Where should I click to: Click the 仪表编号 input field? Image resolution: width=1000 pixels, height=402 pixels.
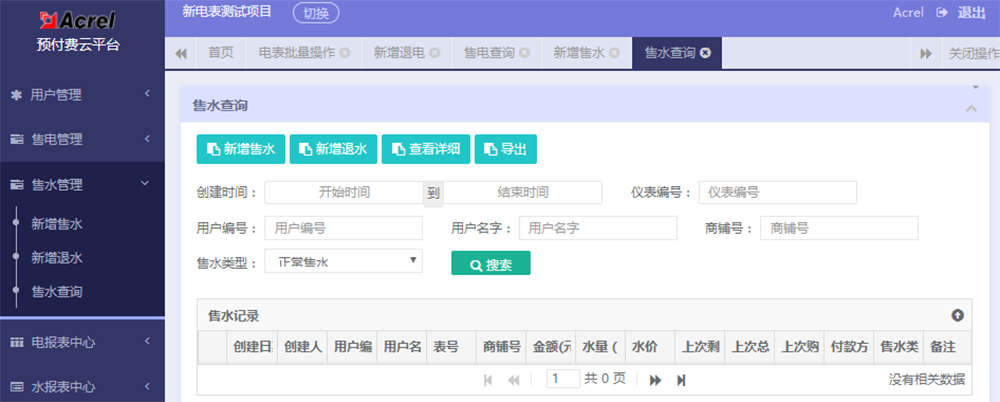(x=777, y=192)
